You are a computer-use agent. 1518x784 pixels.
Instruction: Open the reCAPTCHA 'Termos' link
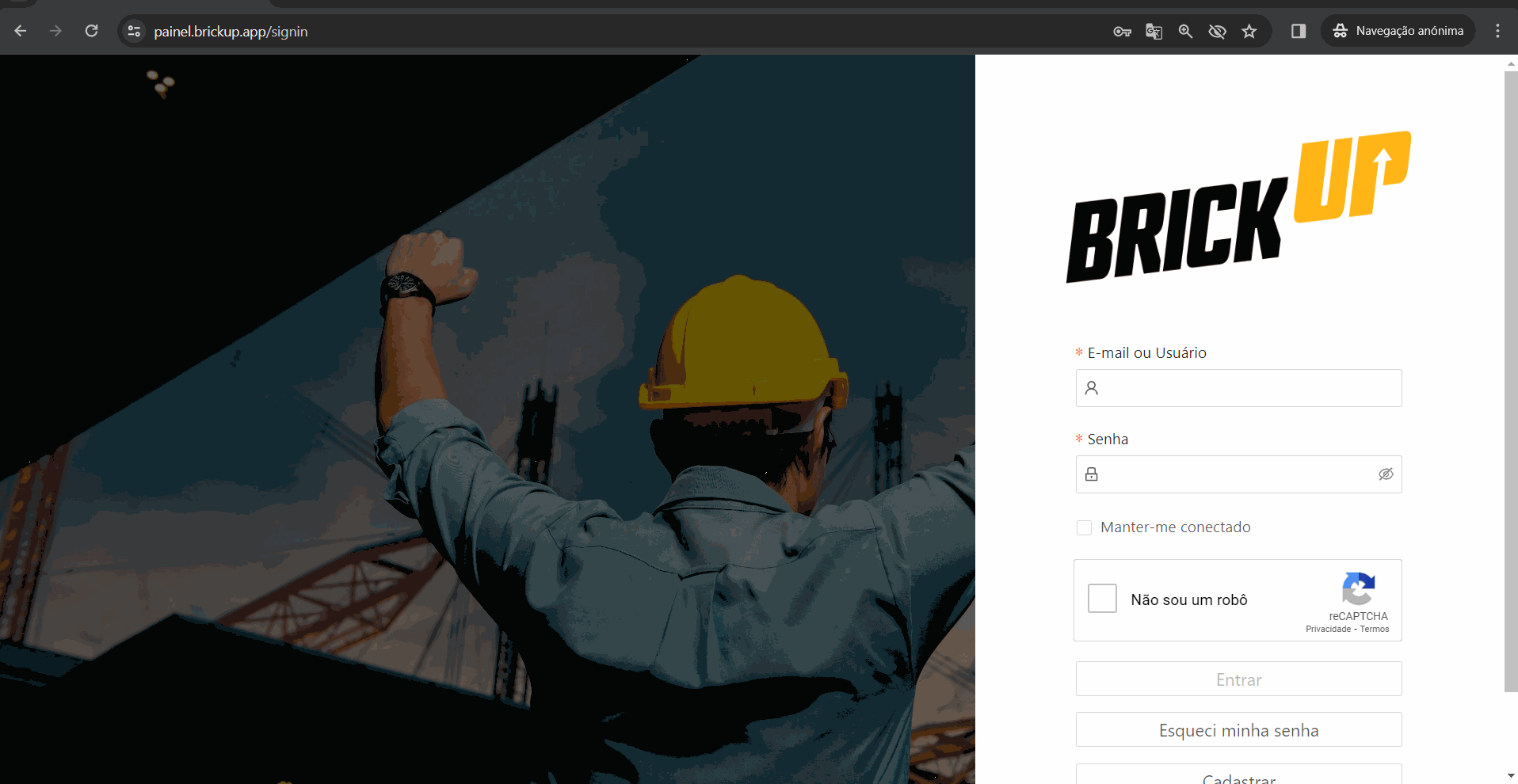coord(1375,629)
